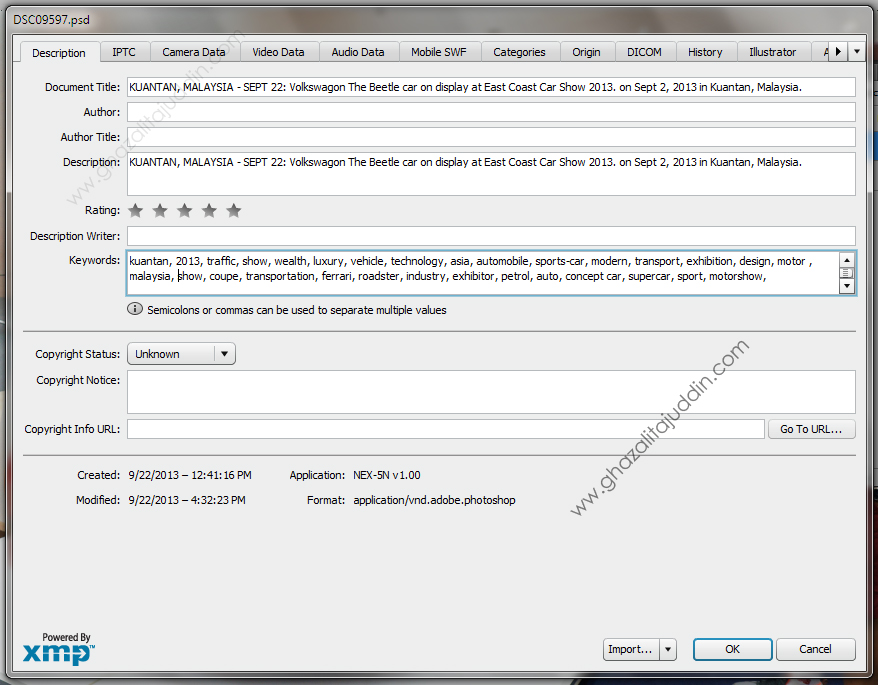Click the DSC09597.psd window title
The image size is (878, 685).
point(52,20)
